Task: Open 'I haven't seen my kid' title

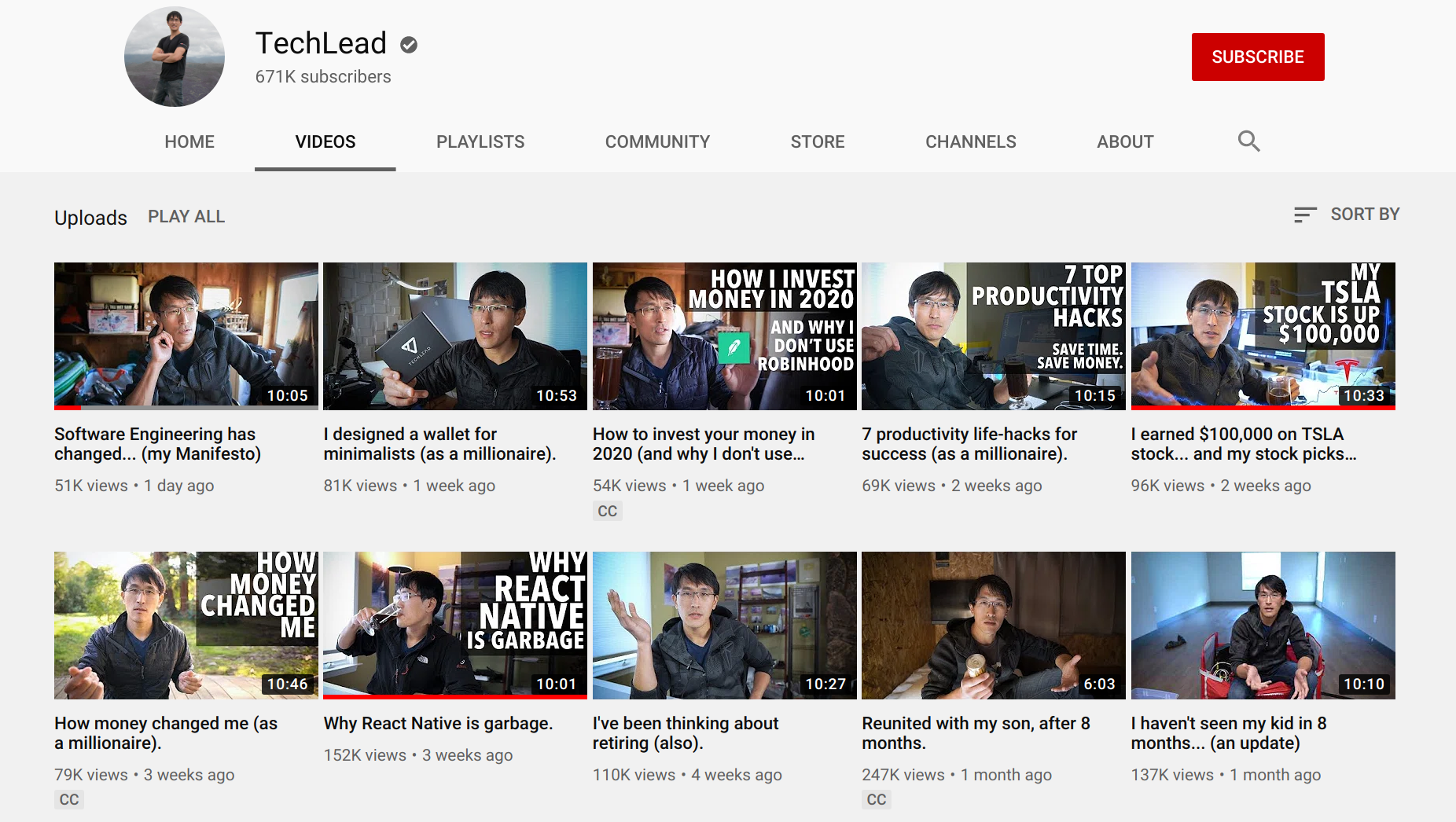Action: [x=1229, y=733]
